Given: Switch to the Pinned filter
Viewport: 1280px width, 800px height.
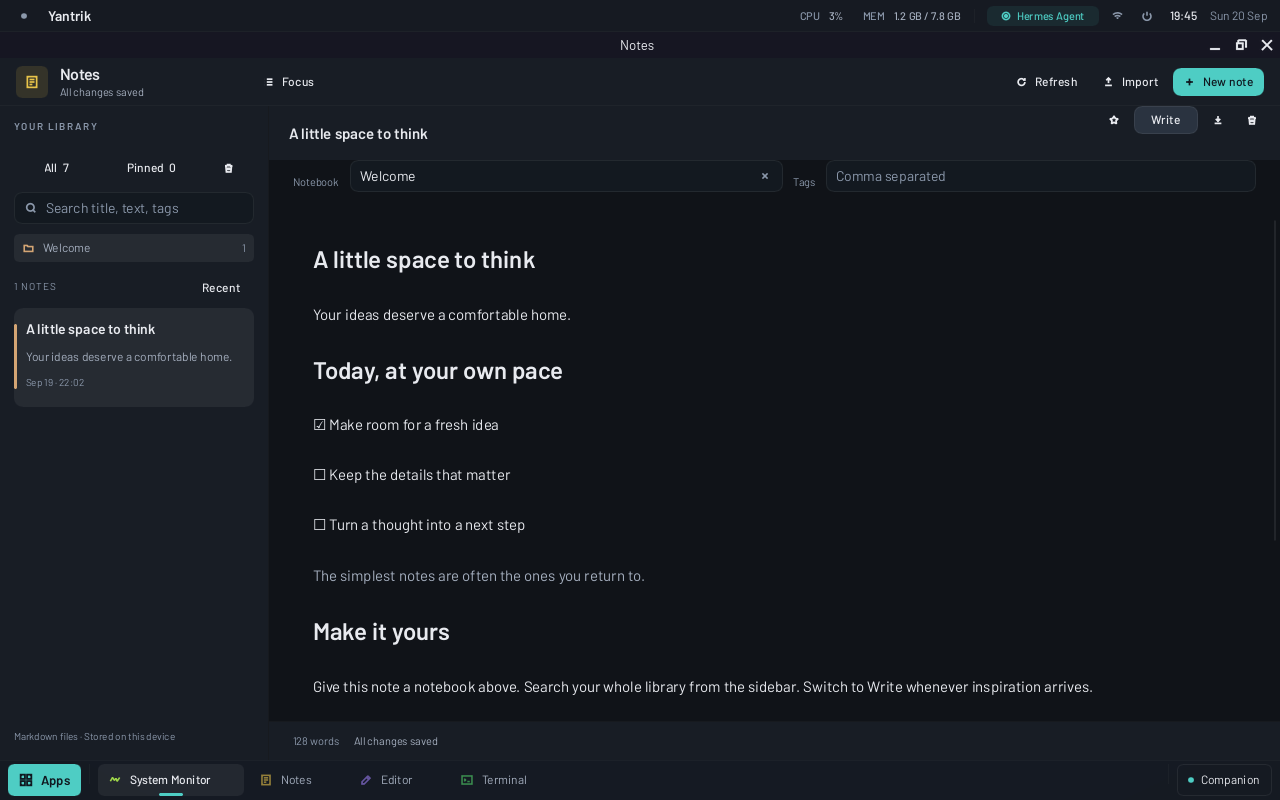Looking at the screenshot, I should click(x=151, y=168).
